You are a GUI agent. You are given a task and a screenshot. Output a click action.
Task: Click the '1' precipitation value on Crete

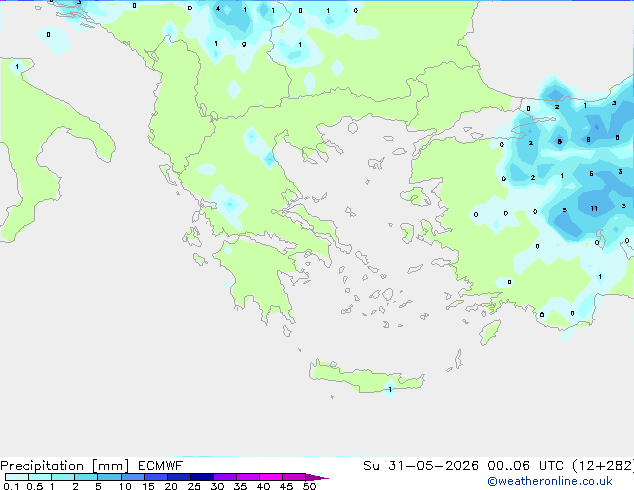click(x=390, y=389)
